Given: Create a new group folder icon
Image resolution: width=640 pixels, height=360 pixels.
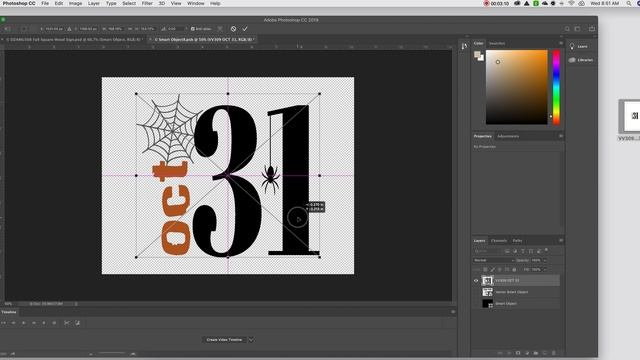Looking at the screenshot, I should click(536, 353).
